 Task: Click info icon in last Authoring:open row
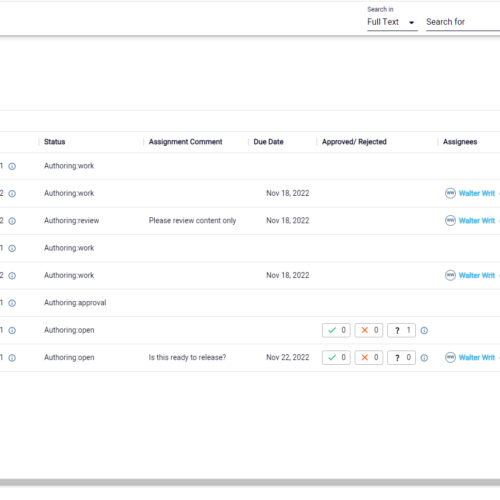coord(12,358)
